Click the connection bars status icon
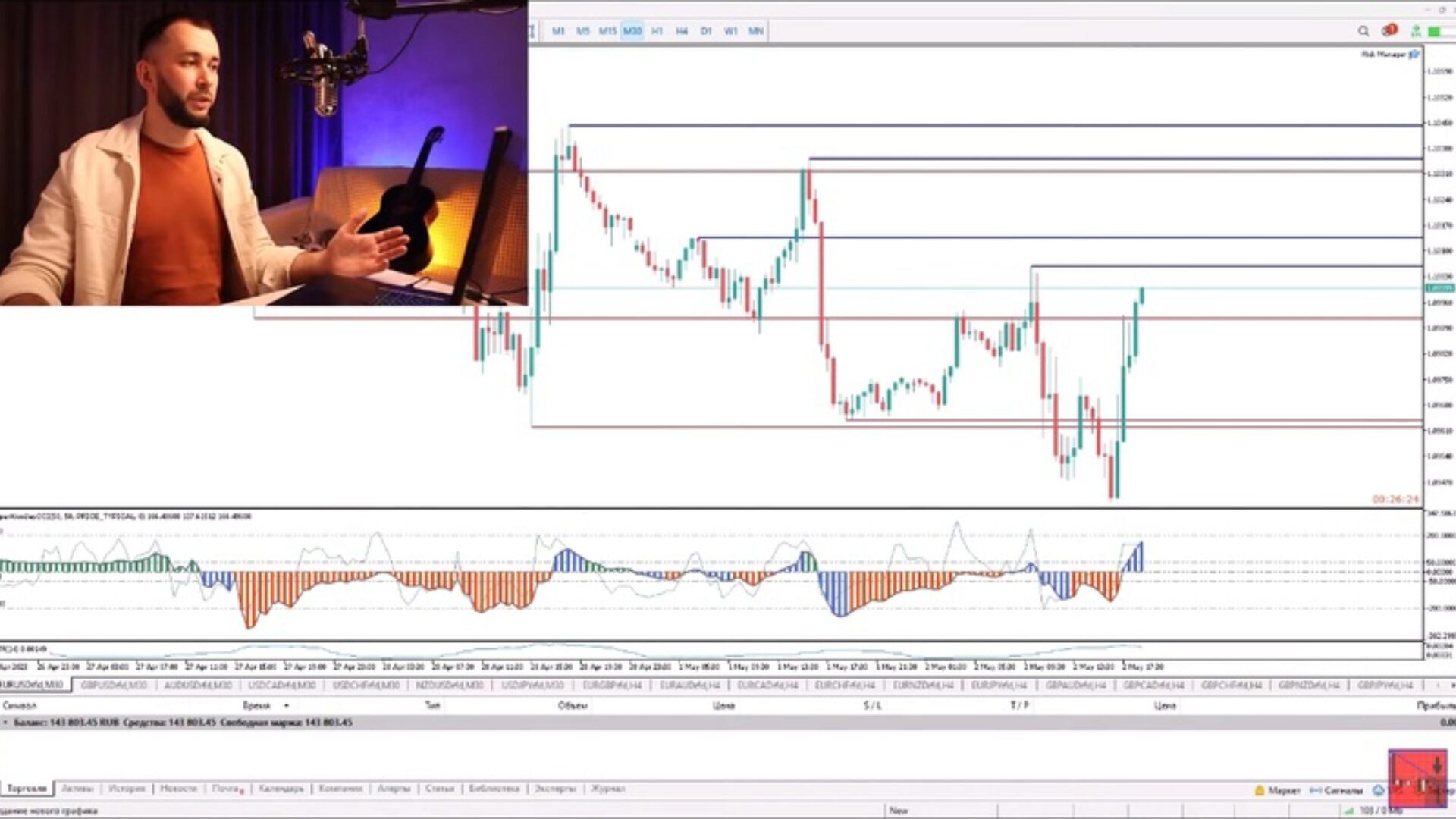The width and height of the screenshot is (1456, 819). 1349,811
